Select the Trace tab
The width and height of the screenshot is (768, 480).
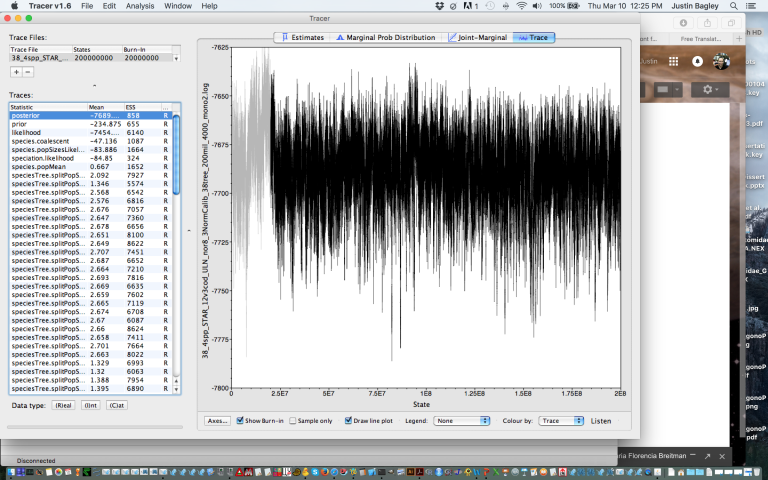tap(533, 37)
